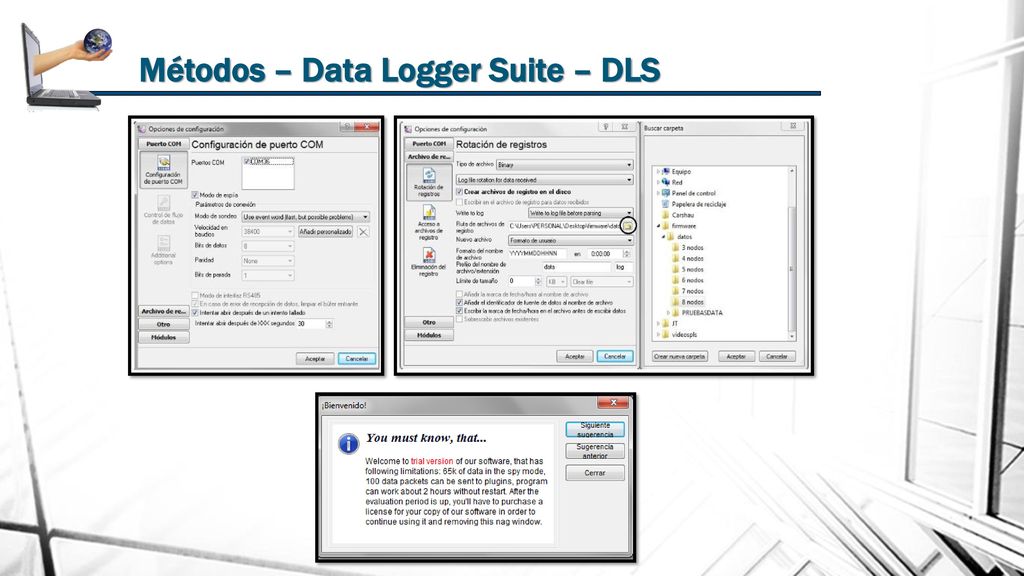Select Módulos tab in COM dialog

[163, 338]
